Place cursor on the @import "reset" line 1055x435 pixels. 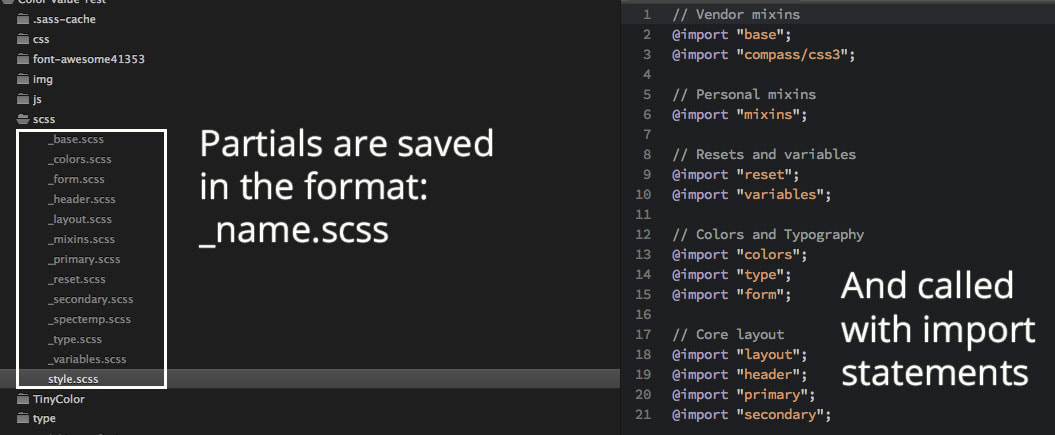point(735,175)
